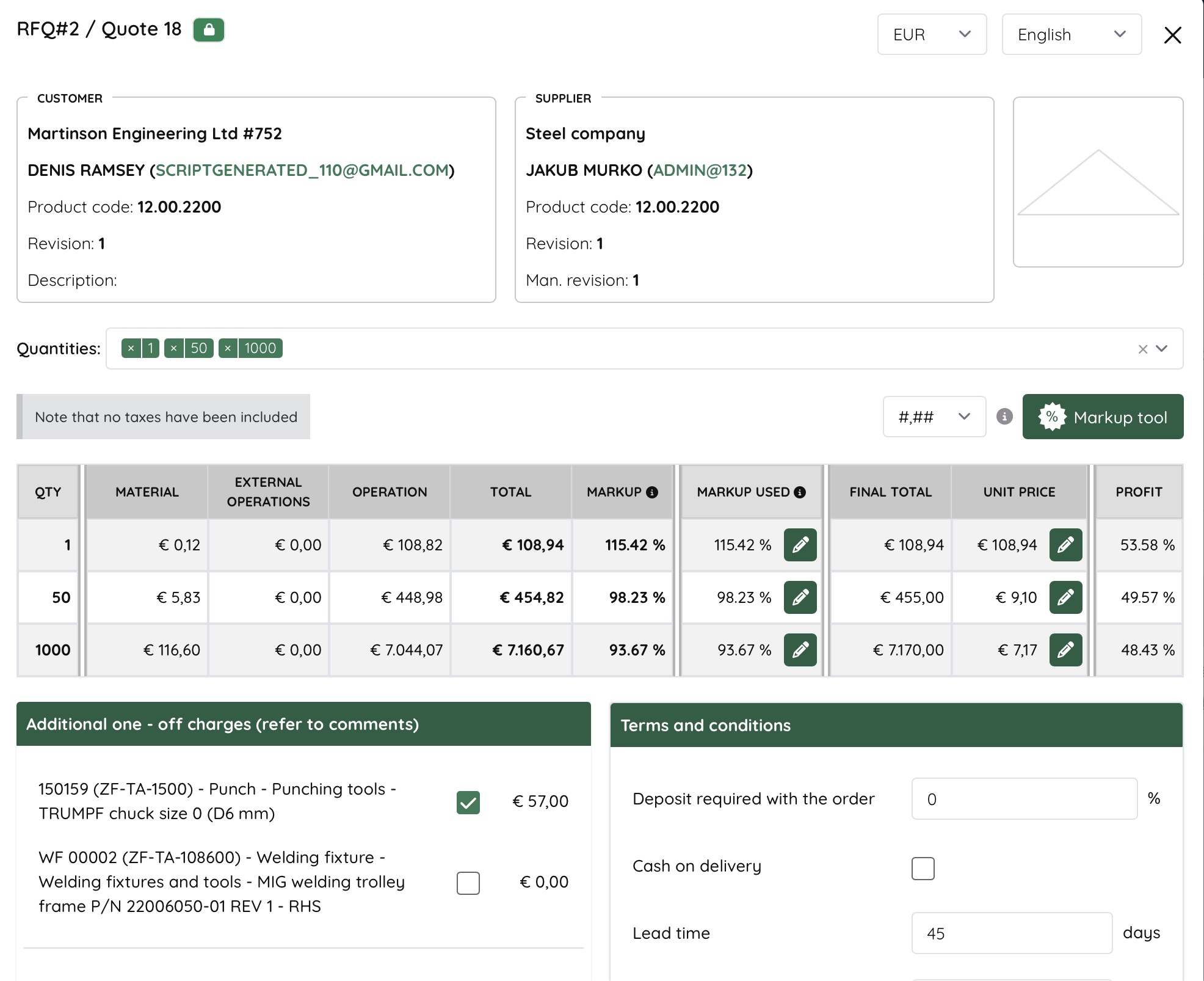Image resolution: width=1204 pixels, height=981 pixels.
Task: Open the English language dropdown
Action: [1072, 35]
